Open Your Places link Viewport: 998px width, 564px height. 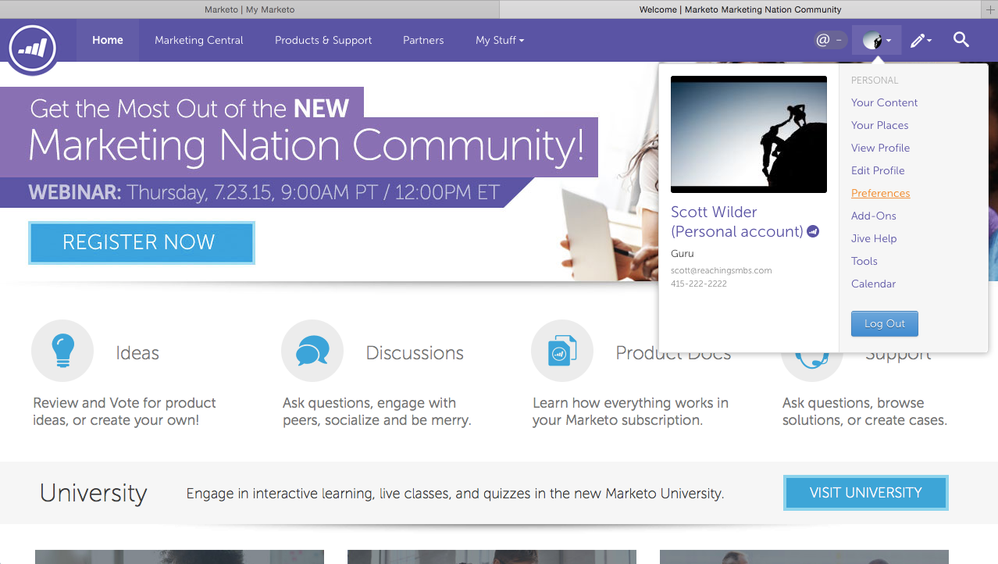[x=880, y=125]
